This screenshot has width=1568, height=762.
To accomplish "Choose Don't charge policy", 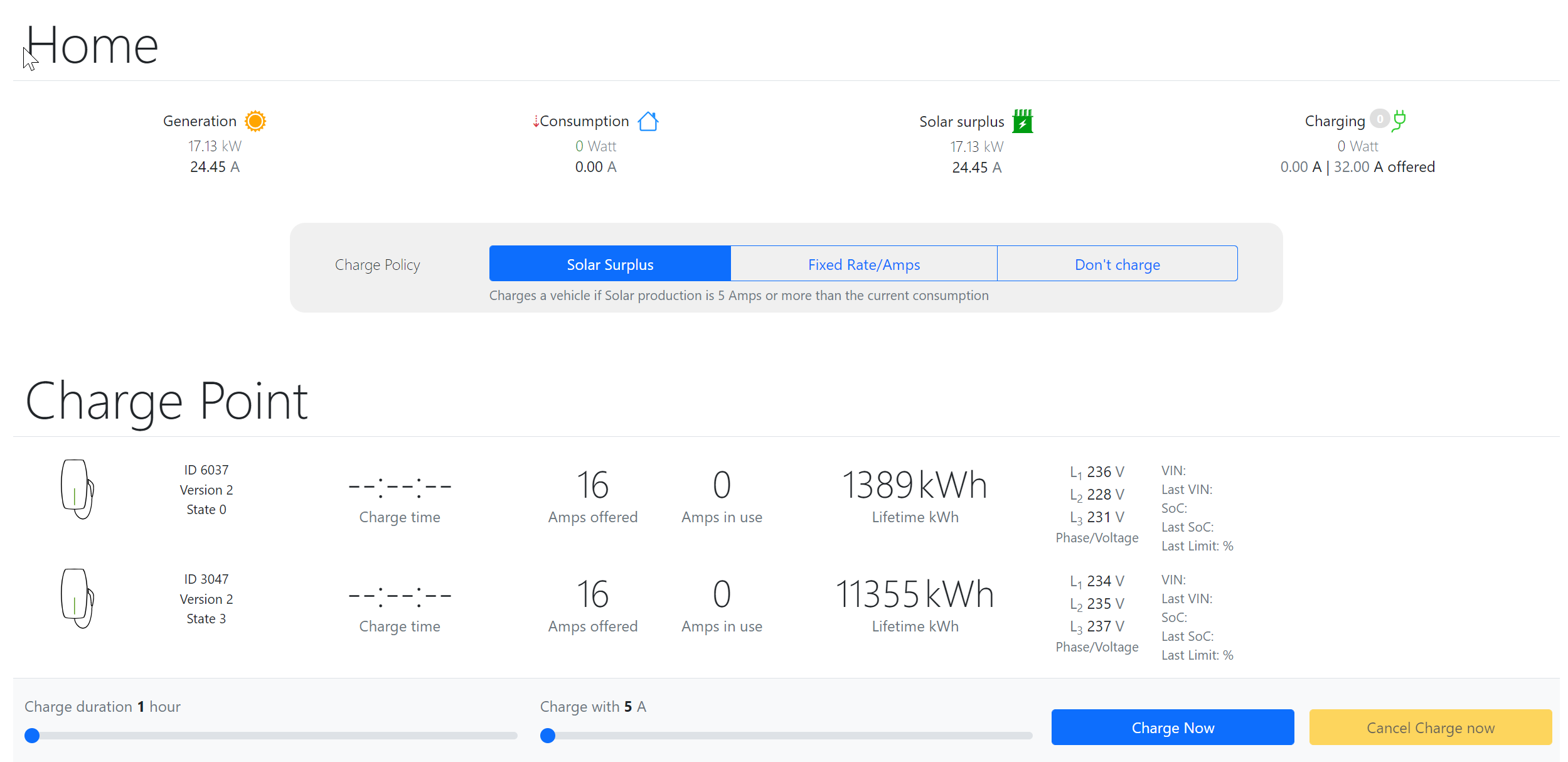I will tap(1117, 264).
